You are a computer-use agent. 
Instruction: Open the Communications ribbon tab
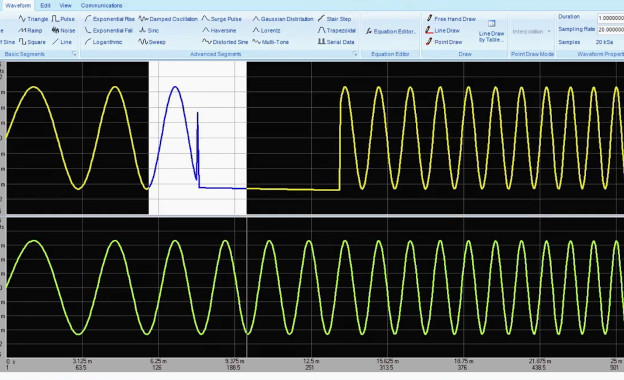coord(101,6)
